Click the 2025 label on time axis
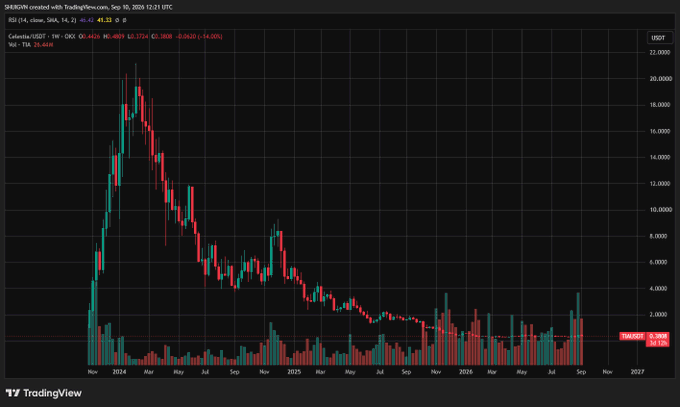The height and width of the screenshot is (407, 680). pos(294,372)
